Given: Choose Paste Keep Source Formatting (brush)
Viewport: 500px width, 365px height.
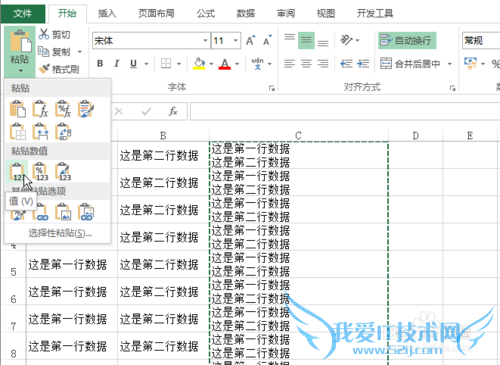Looking at the screenshot, I should pyautogui.click(x=86, y=109).
